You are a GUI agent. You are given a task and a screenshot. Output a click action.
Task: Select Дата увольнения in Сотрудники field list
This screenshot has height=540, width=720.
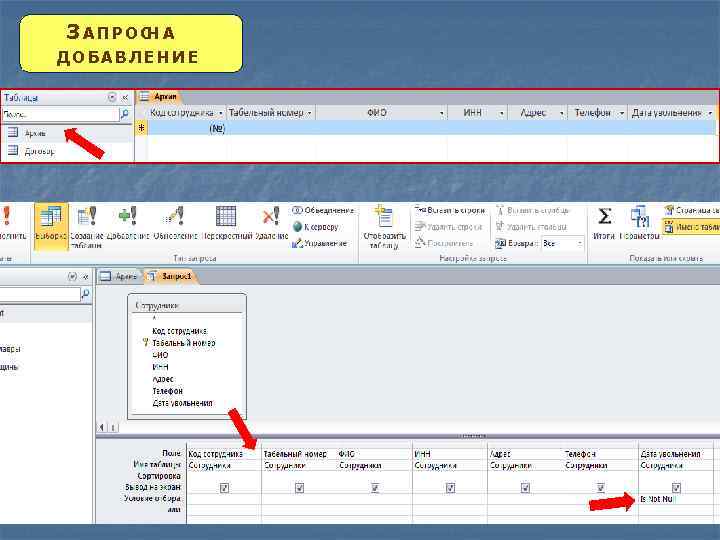click(x=183, y=403)
